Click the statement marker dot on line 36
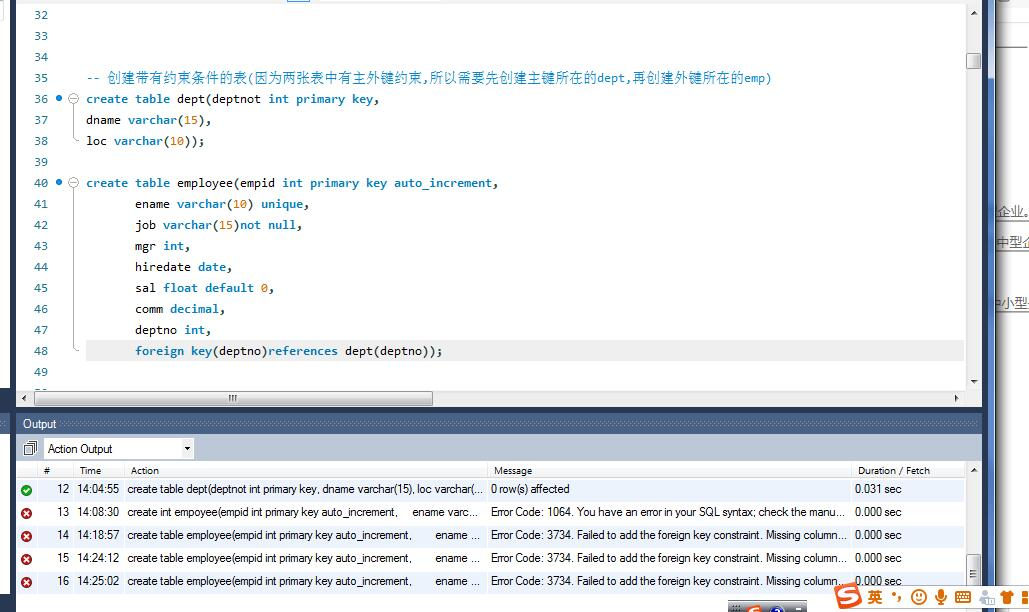The width and height of the screenshot is (1029, 612). [59, 98]
